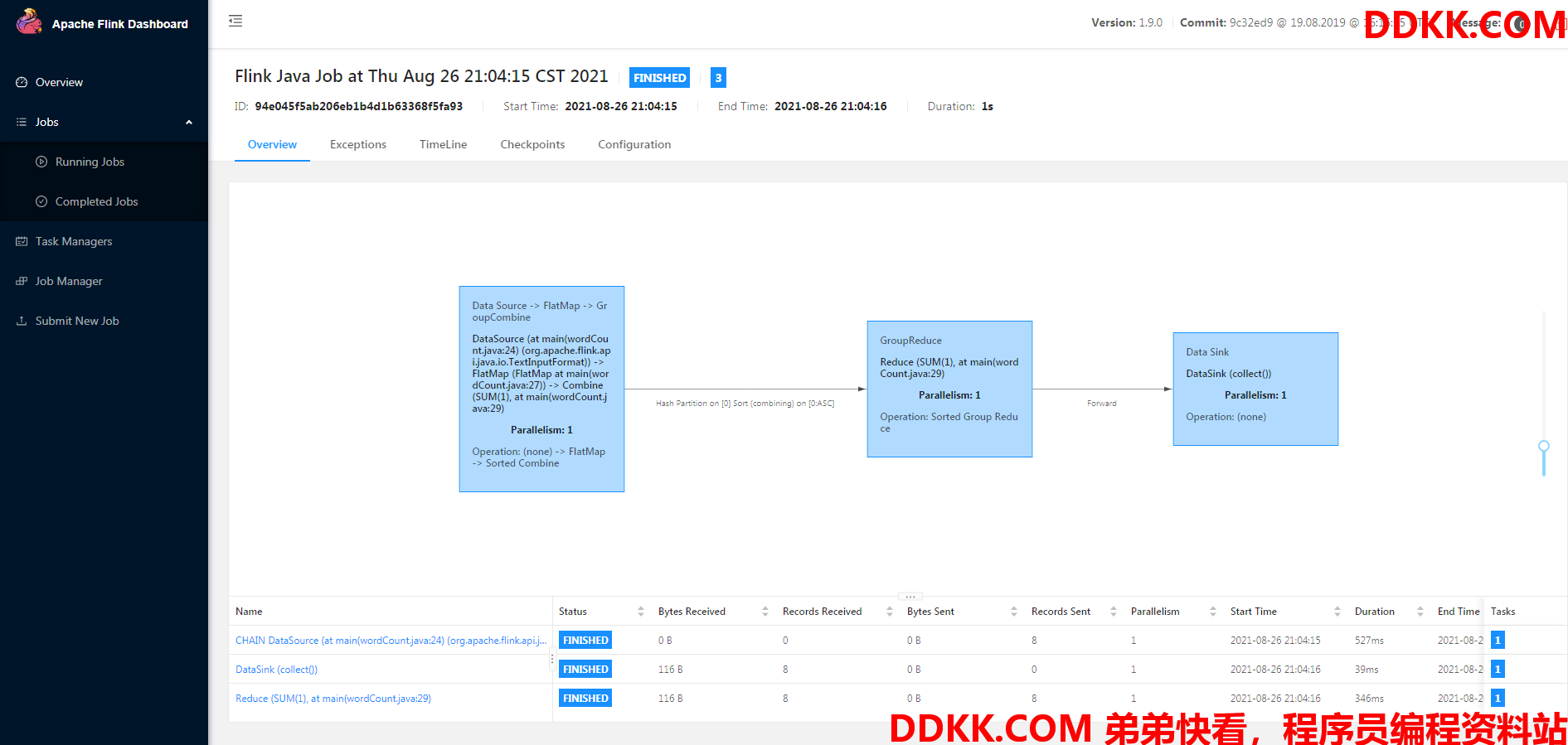Switch to the TimeLine tab
The image size is (1568, 745).
pos(443,144)
